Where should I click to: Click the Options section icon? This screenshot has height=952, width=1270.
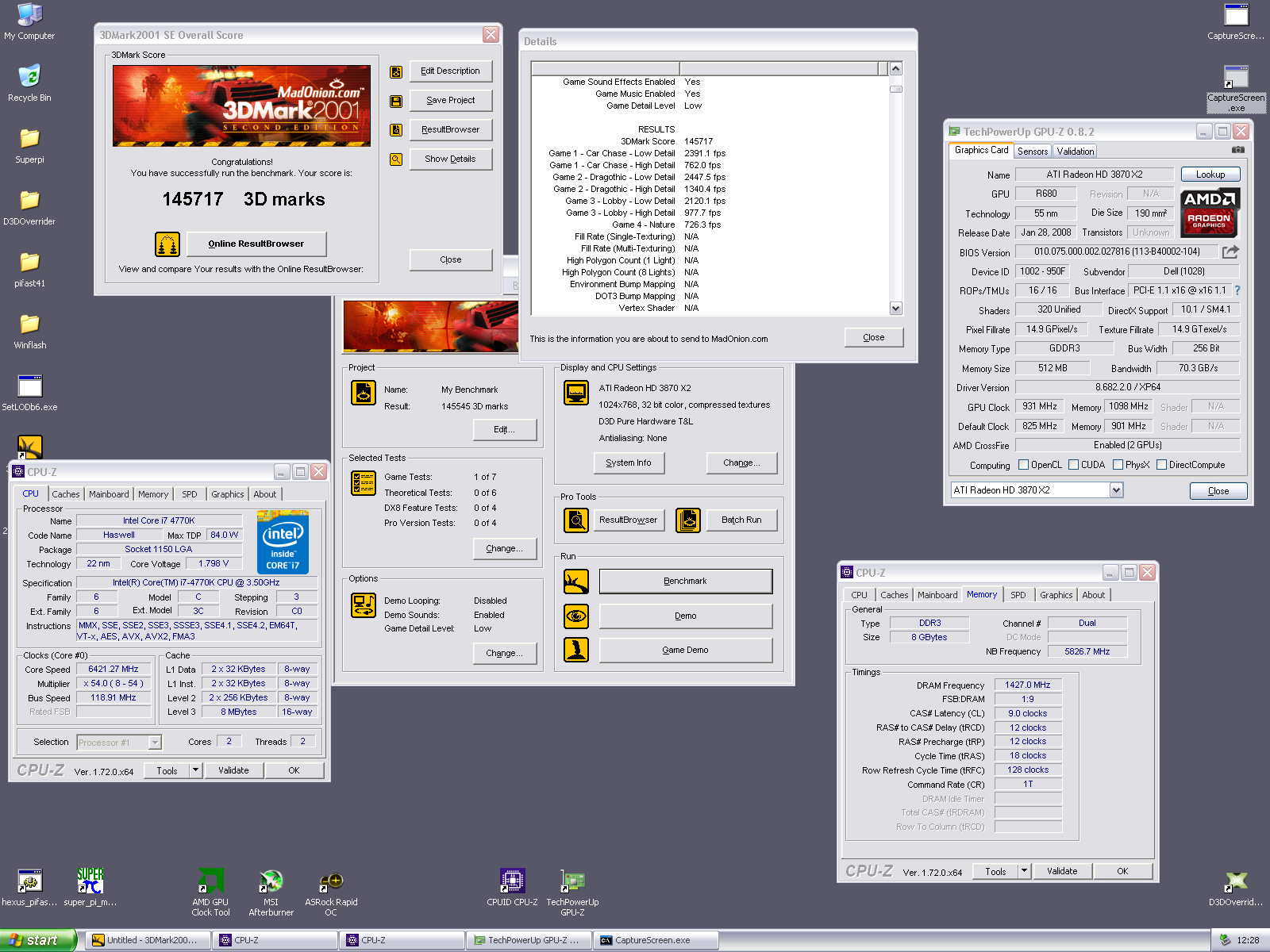364,605
